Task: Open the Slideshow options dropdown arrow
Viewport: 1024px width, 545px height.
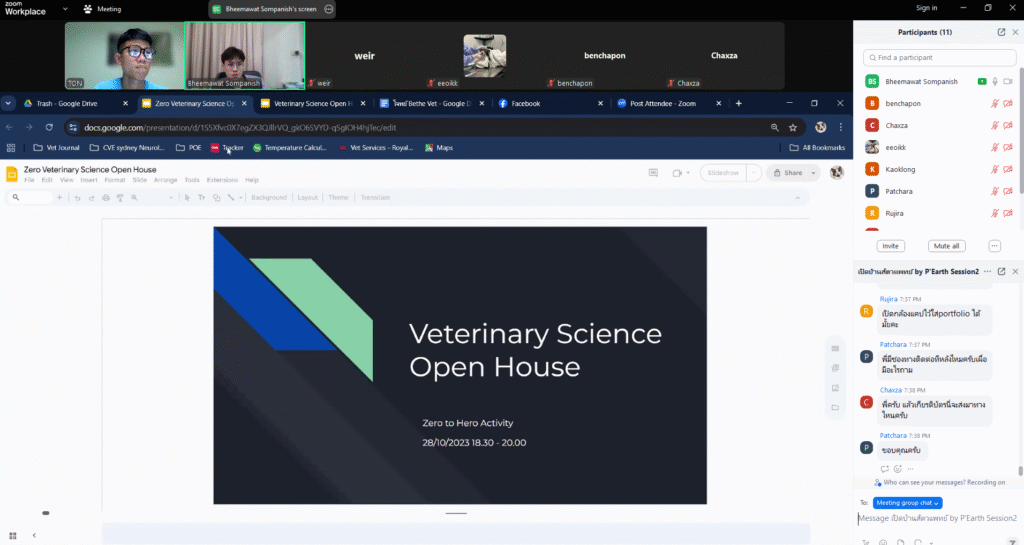Action: pos(753,173)
